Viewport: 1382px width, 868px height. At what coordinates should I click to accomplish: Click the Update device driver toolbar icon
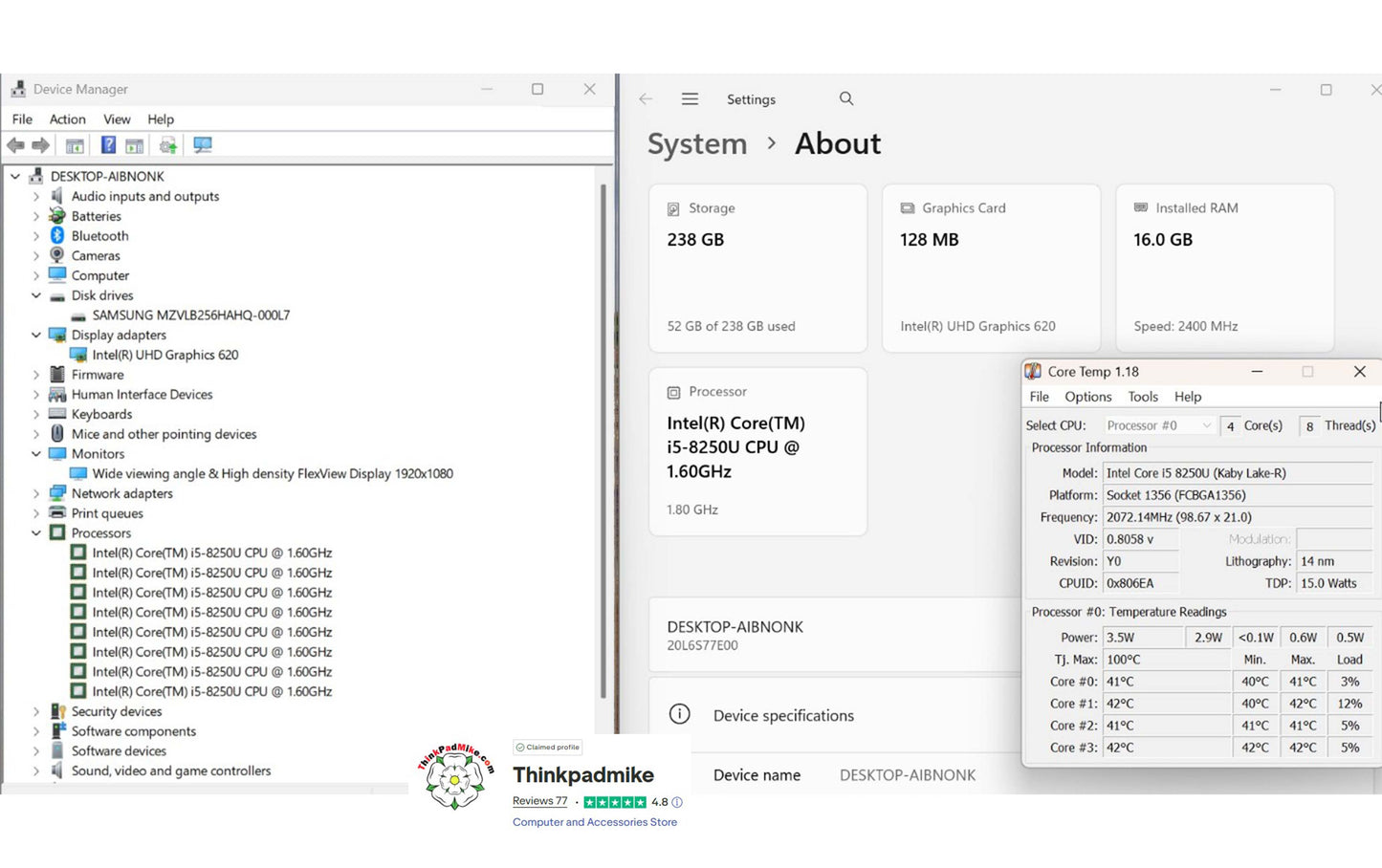(168, 145)
